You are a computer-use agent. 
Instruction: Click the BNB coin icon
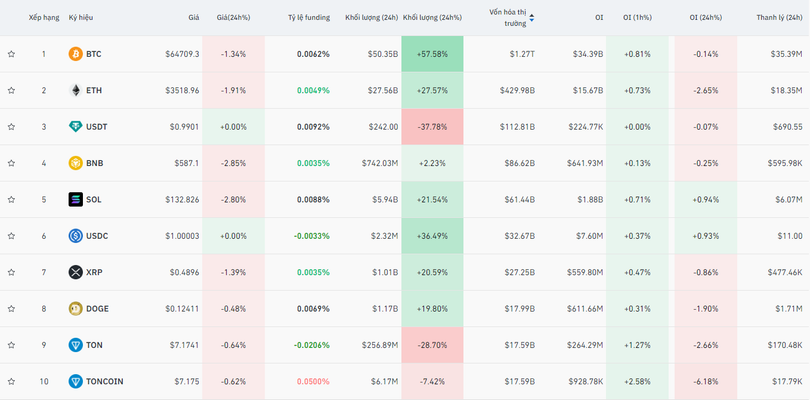[x=75, y=163]
